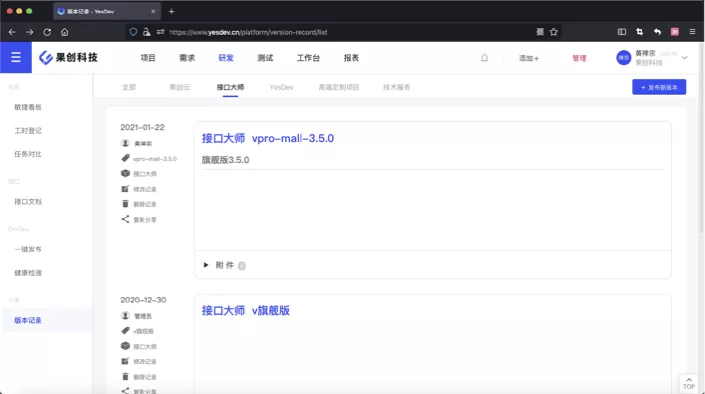705x394 pixels.
Task: Open the 需求 menu
Action: [187, 58]
